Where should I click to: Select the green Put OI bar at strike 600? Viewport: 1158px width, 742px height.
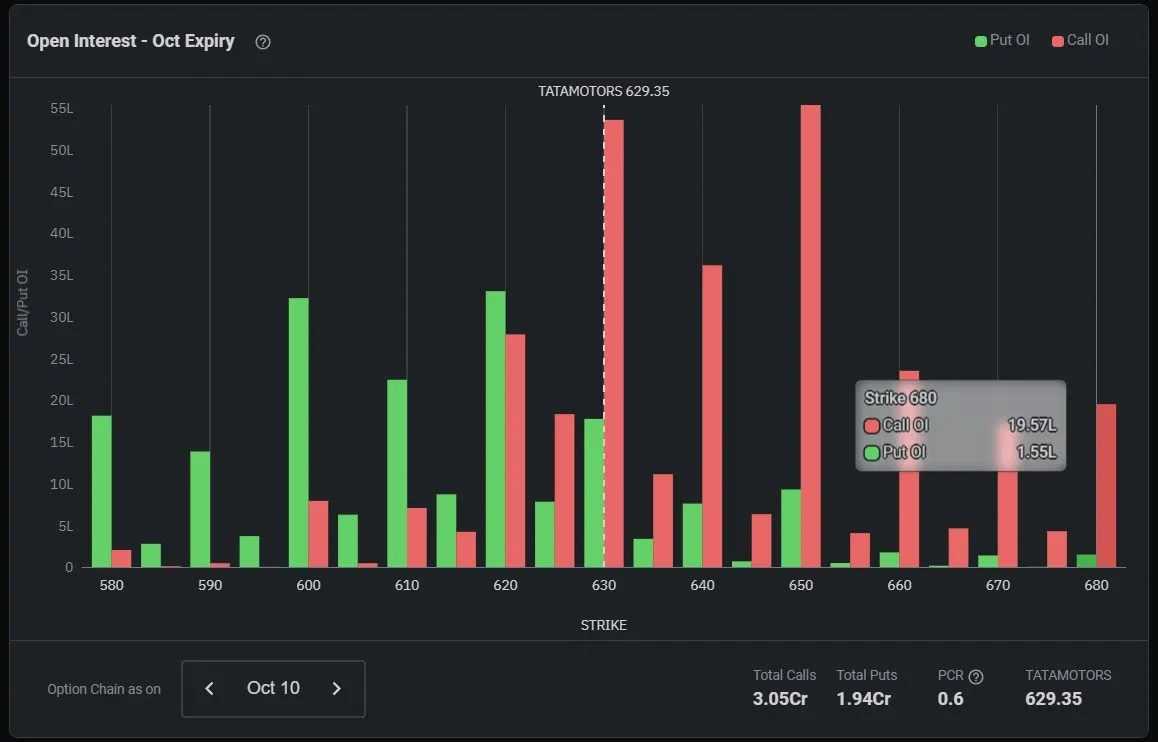pyautogui.click(x=298, y=433)
